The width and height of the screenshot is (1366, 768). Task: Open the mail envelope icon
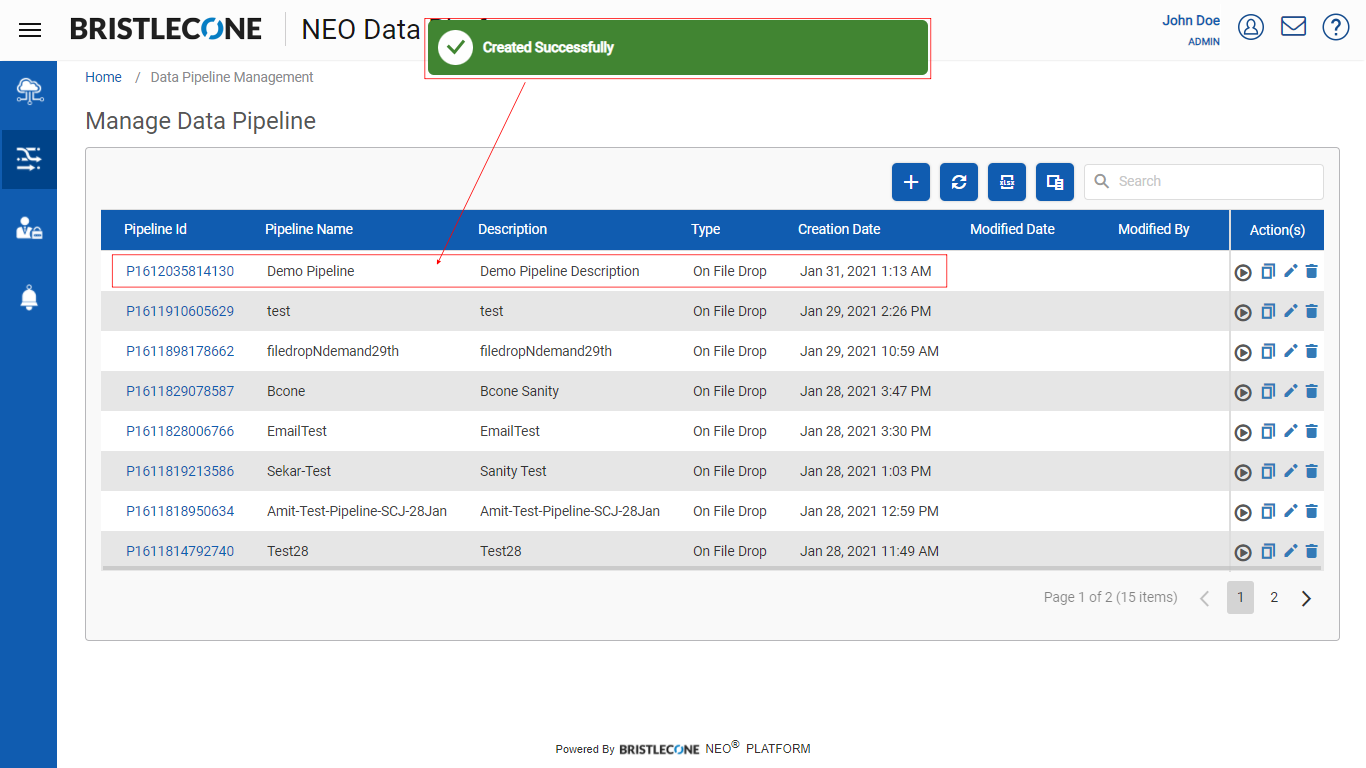(x=1294, y=27)
